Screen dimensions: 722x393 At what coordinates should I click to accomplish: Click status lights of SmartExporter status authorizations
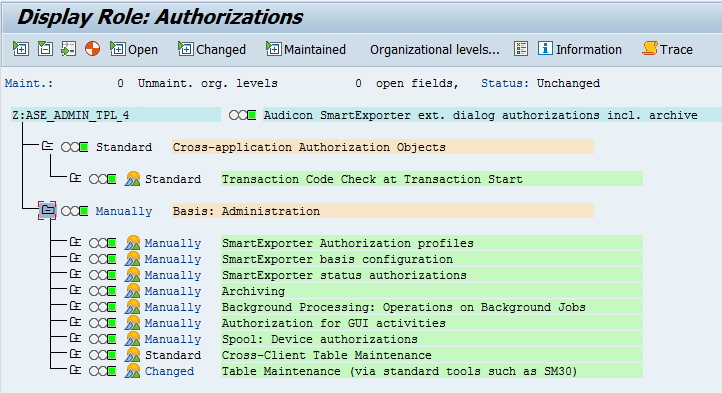click(x=103, y=275)
